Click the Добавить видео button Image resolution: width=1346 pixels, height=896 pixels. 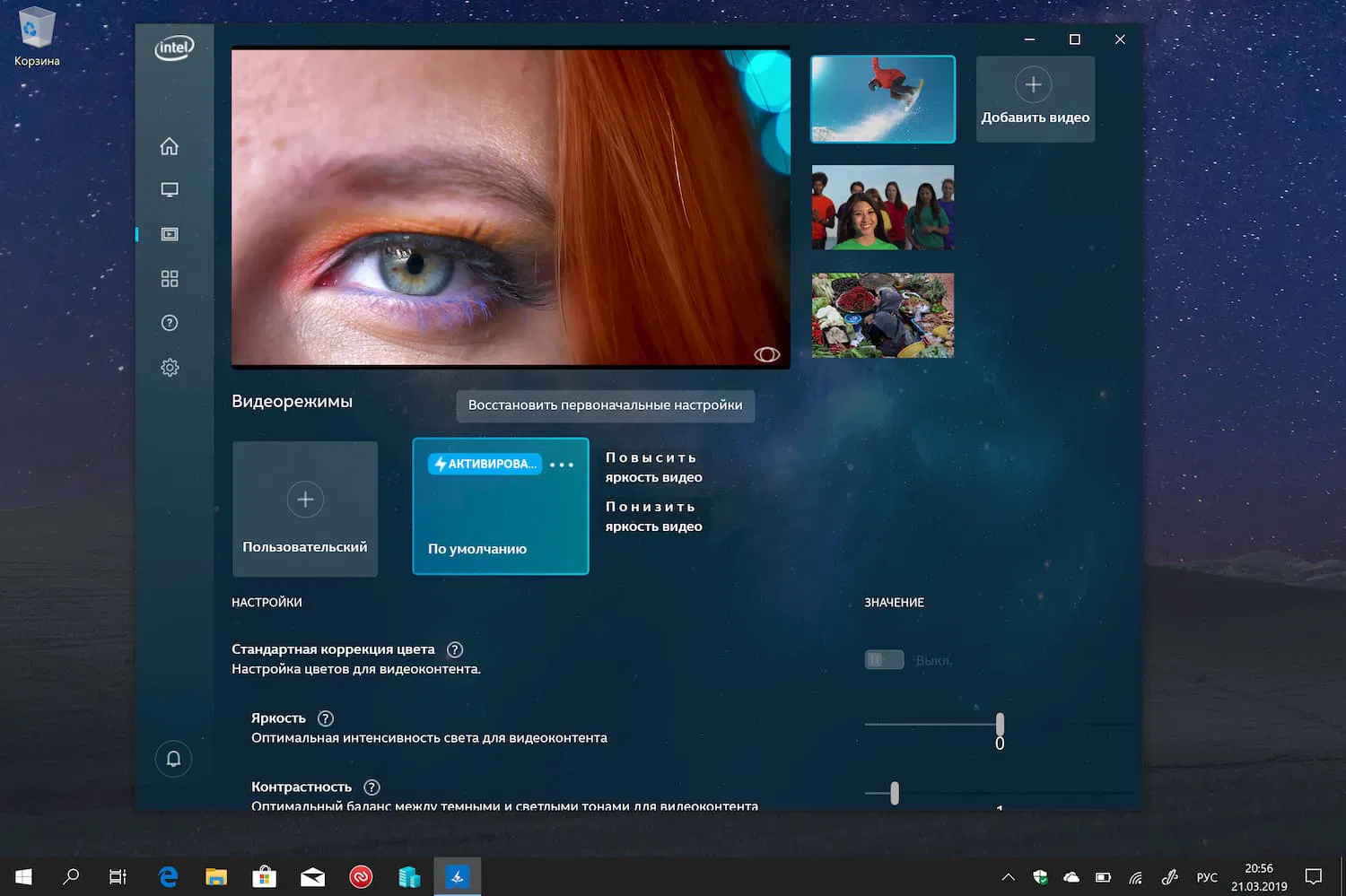pos(1035,99)
